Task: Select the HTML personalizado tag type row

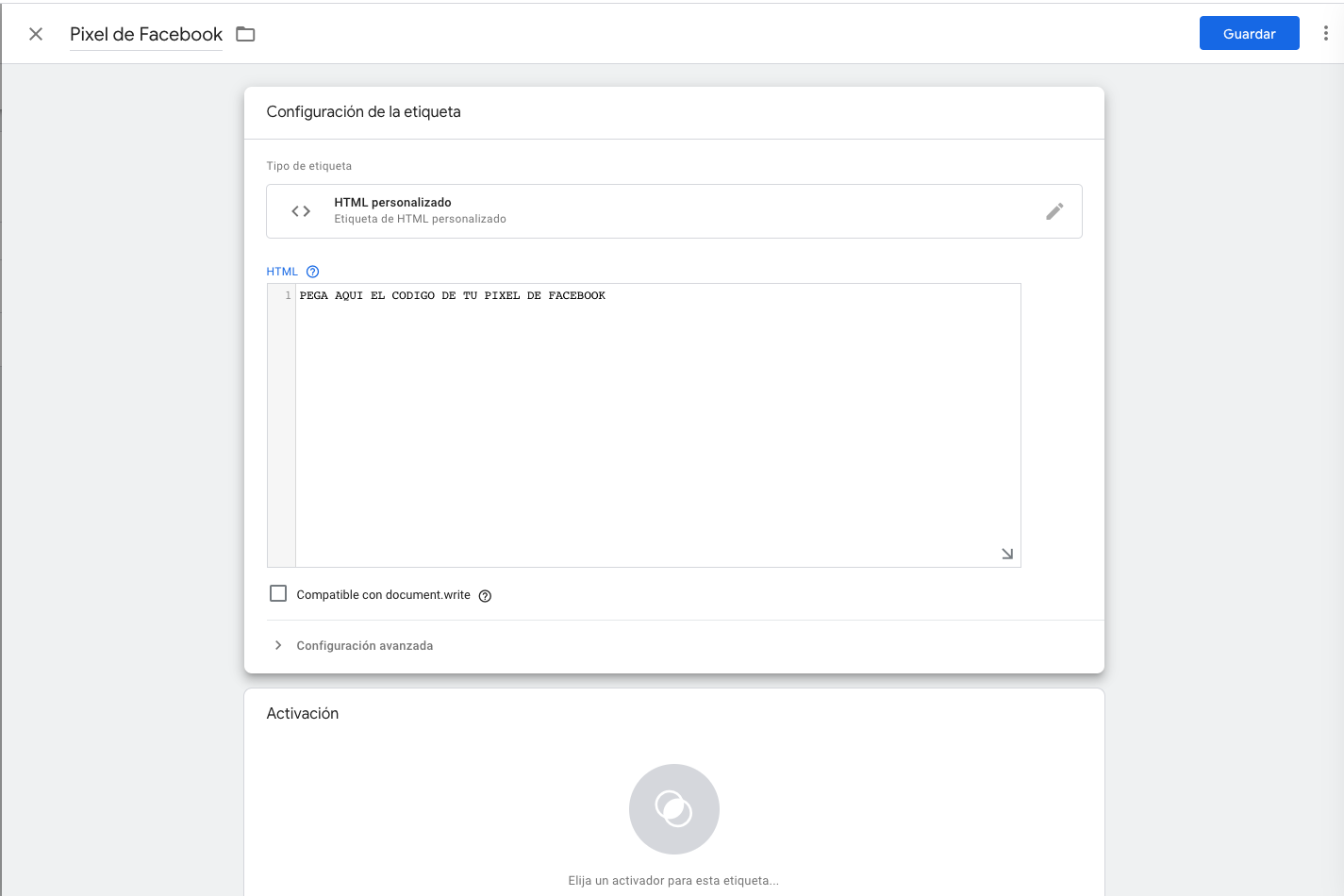Action: pos(673,211)
